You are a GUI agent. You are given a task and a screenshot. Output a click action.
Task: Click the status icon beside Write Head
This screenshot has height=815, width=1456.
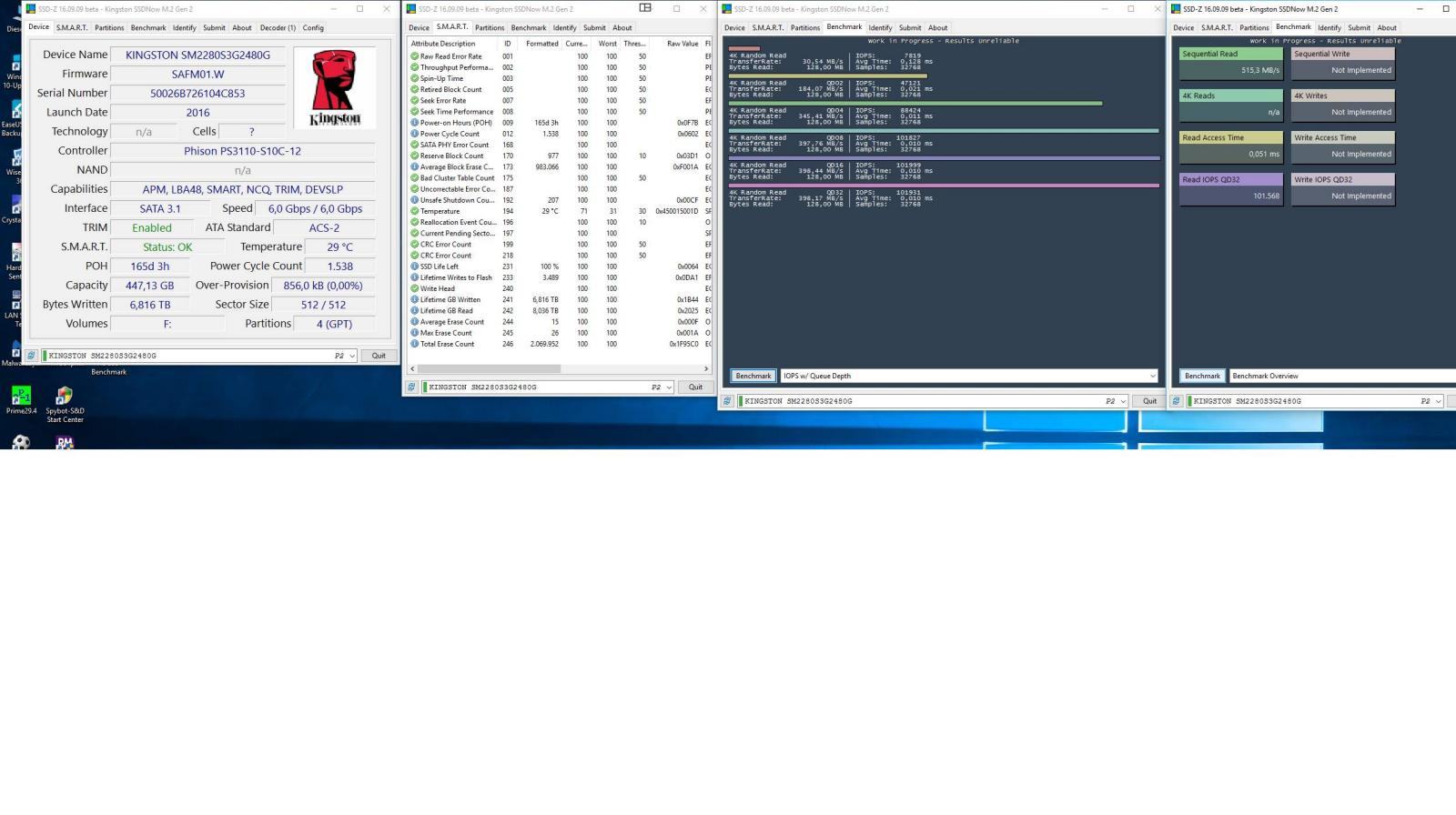pos(415,288)
